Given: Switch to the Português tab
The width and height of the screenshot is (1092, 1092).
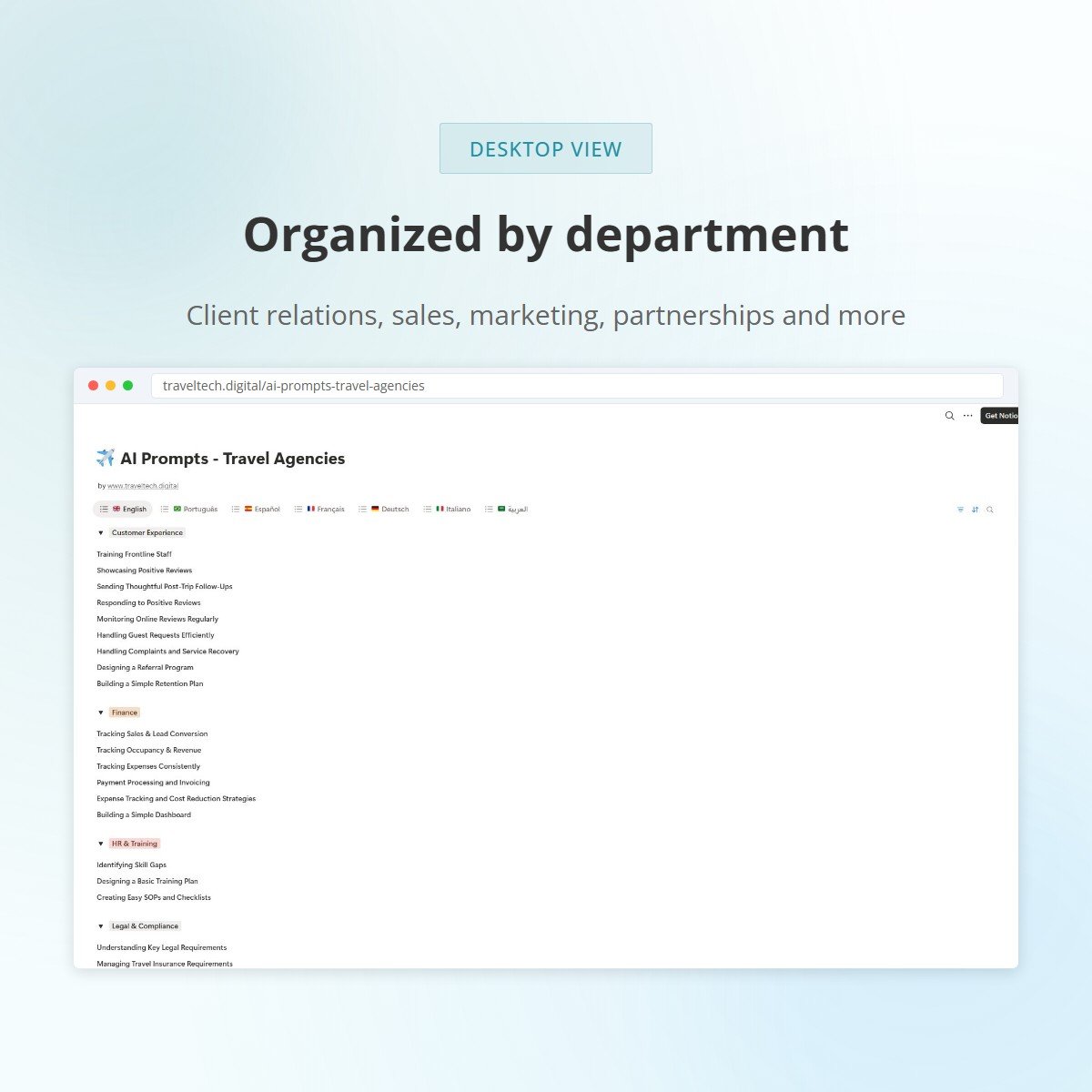Looking at the screenshot, I should [194, 510].
